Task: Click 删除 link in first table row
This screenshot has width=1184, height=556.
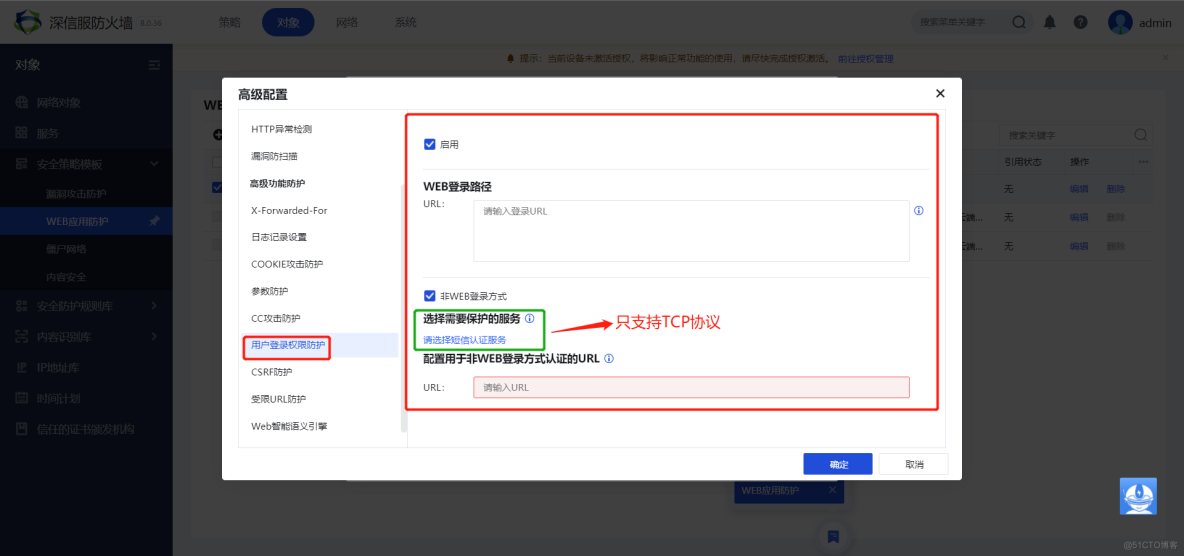Action: tap(1115, 188)
